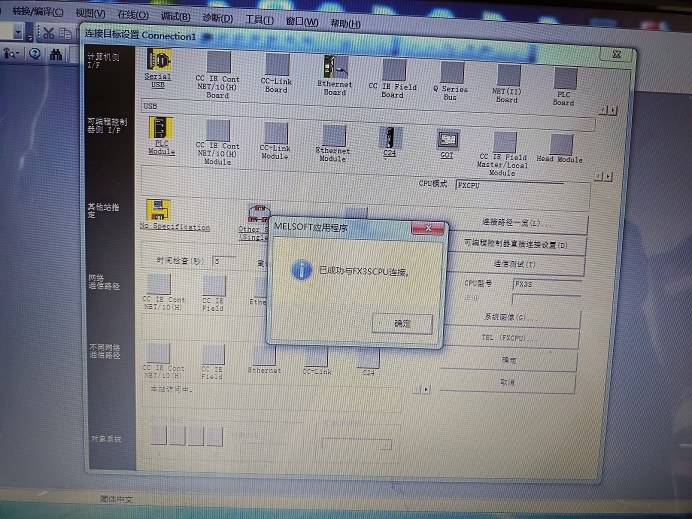Select the Head Module icon
The image size is (692, 519).
[x=561, y=145]
